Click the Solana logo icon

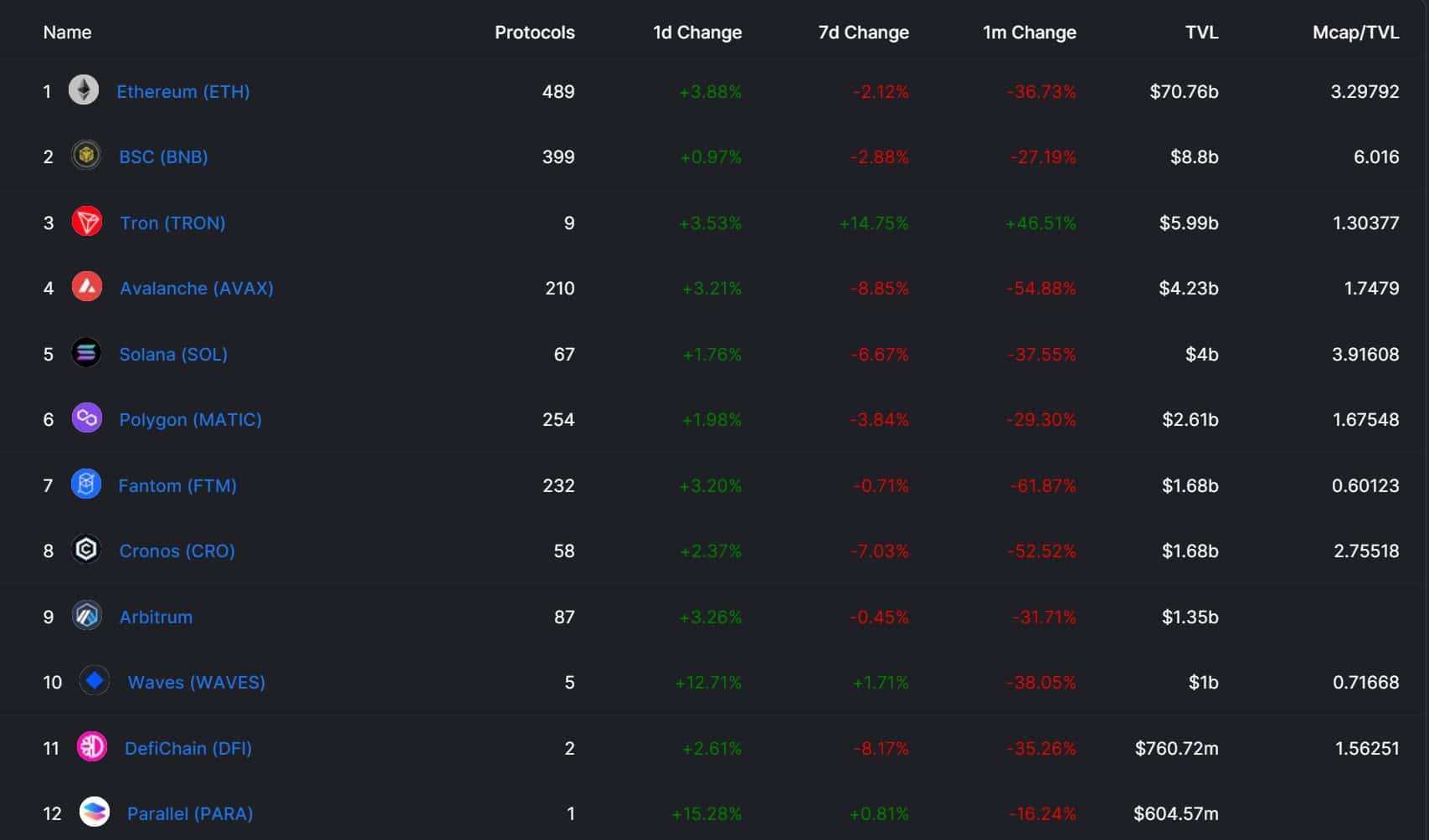[x=85, y=353]
